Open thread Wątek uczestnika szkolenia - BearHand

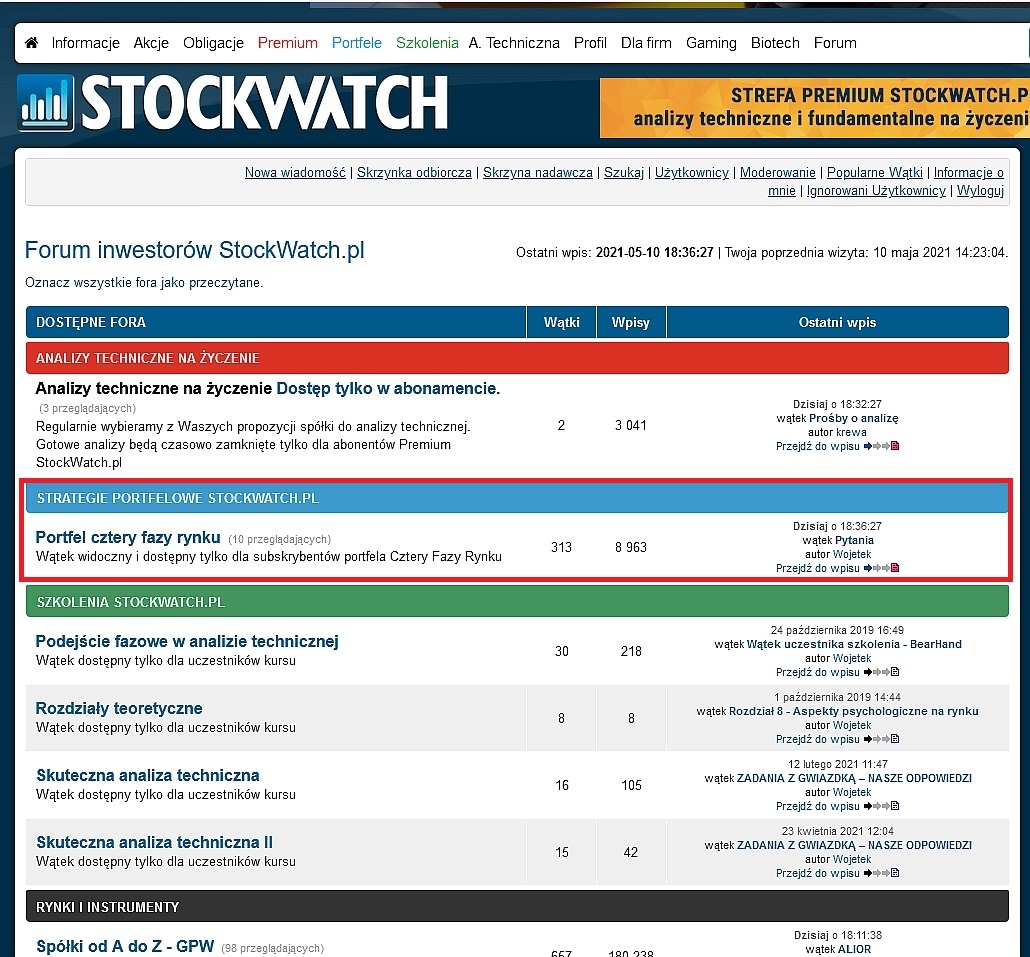point(854,644)
